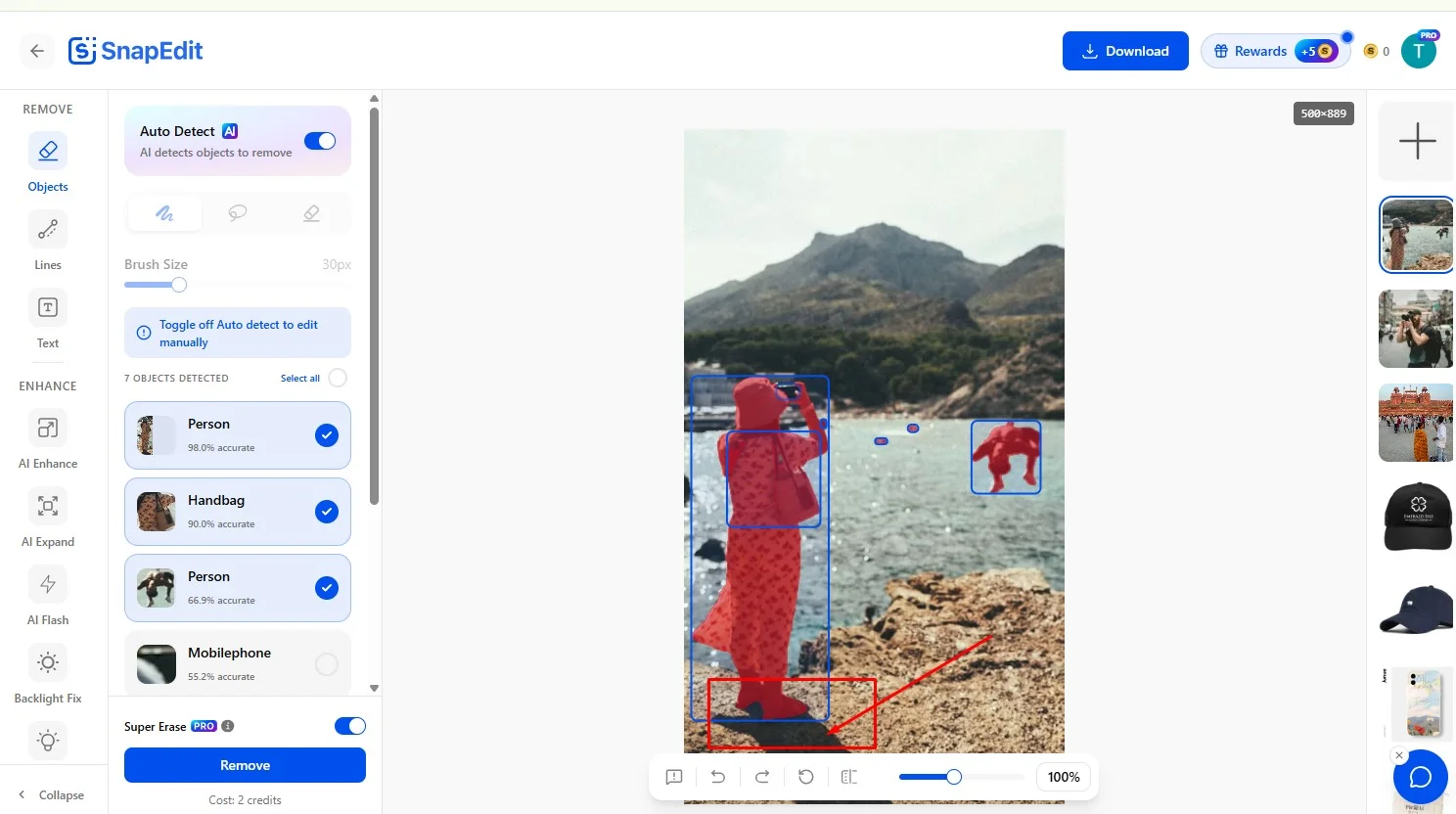
Task: Select the Objects removal tool
Action: pos(48,162)
